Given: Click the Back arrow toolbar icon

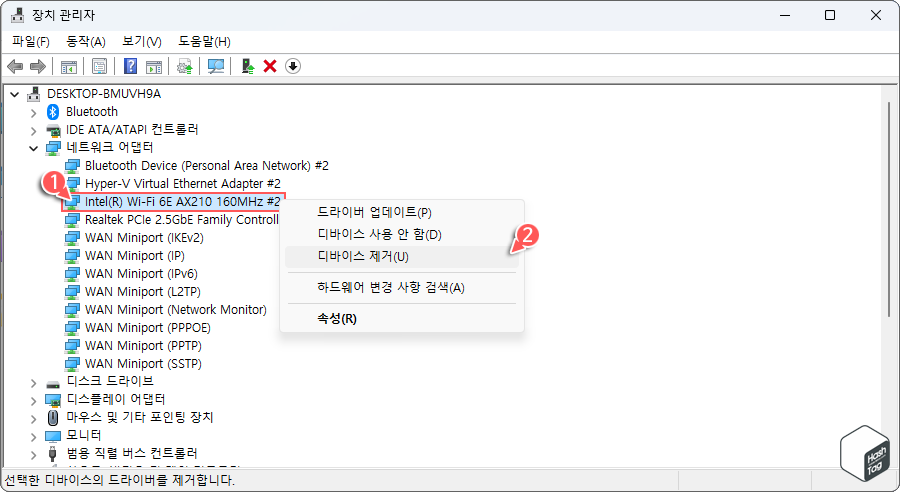Looking at the screenshot, I should pyautogui.click(x=15, y=67).
